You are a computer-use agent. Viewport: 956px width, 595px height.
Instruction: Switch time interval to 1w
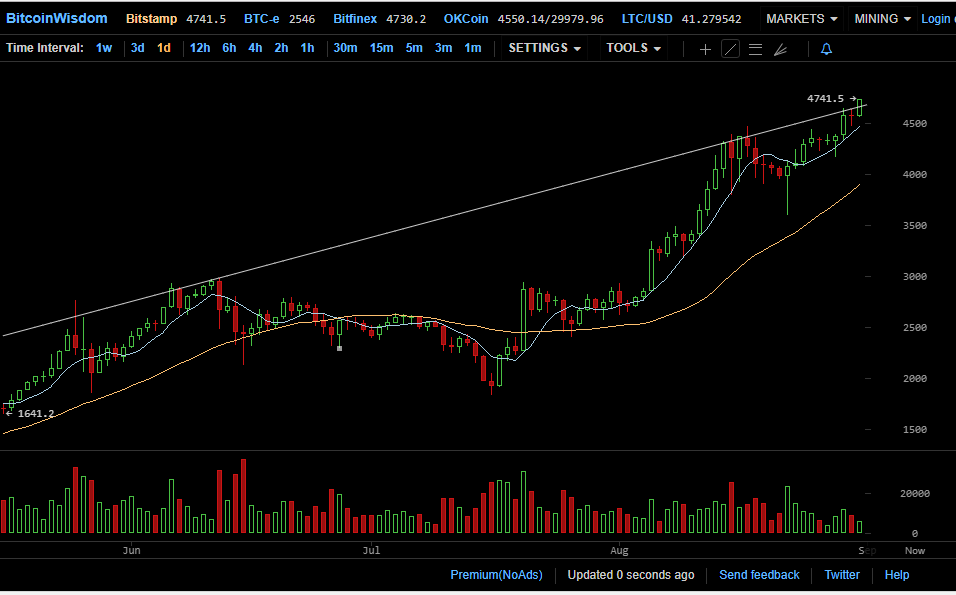coord(104,48)
